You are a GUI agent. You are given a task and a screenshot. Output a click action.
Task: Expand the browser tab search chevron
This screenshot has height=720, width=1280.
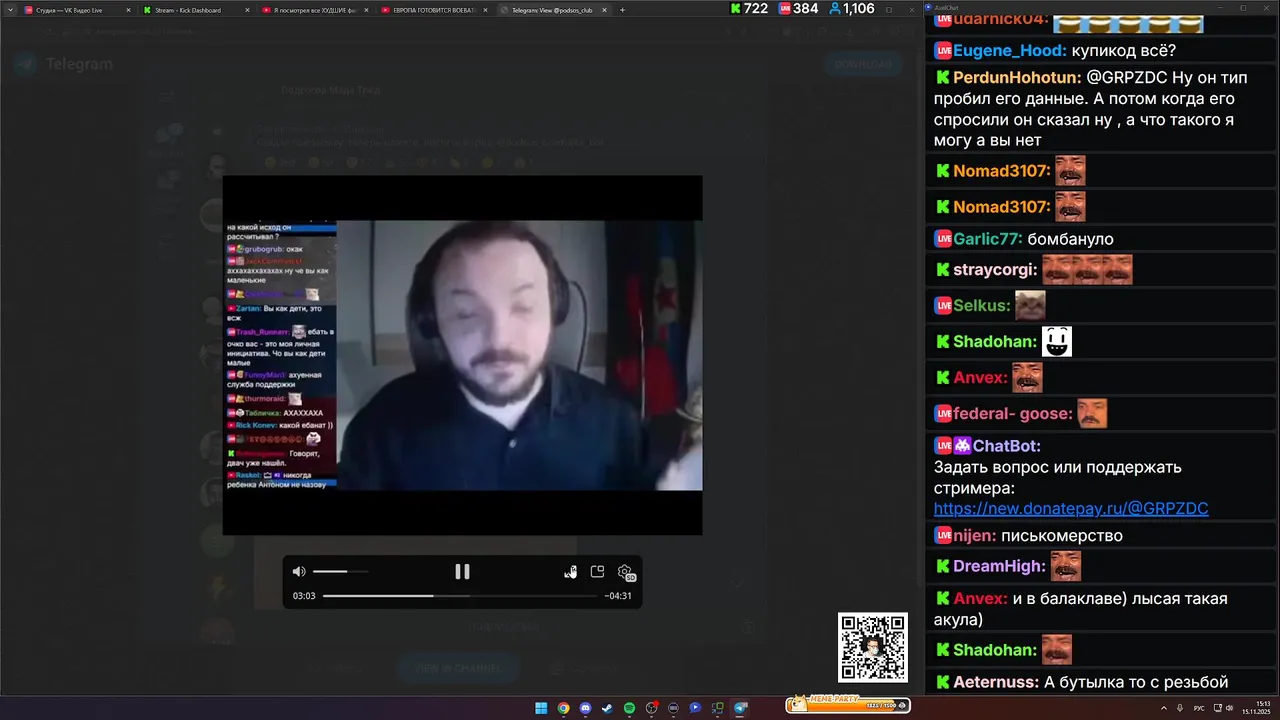coord(9,10)
